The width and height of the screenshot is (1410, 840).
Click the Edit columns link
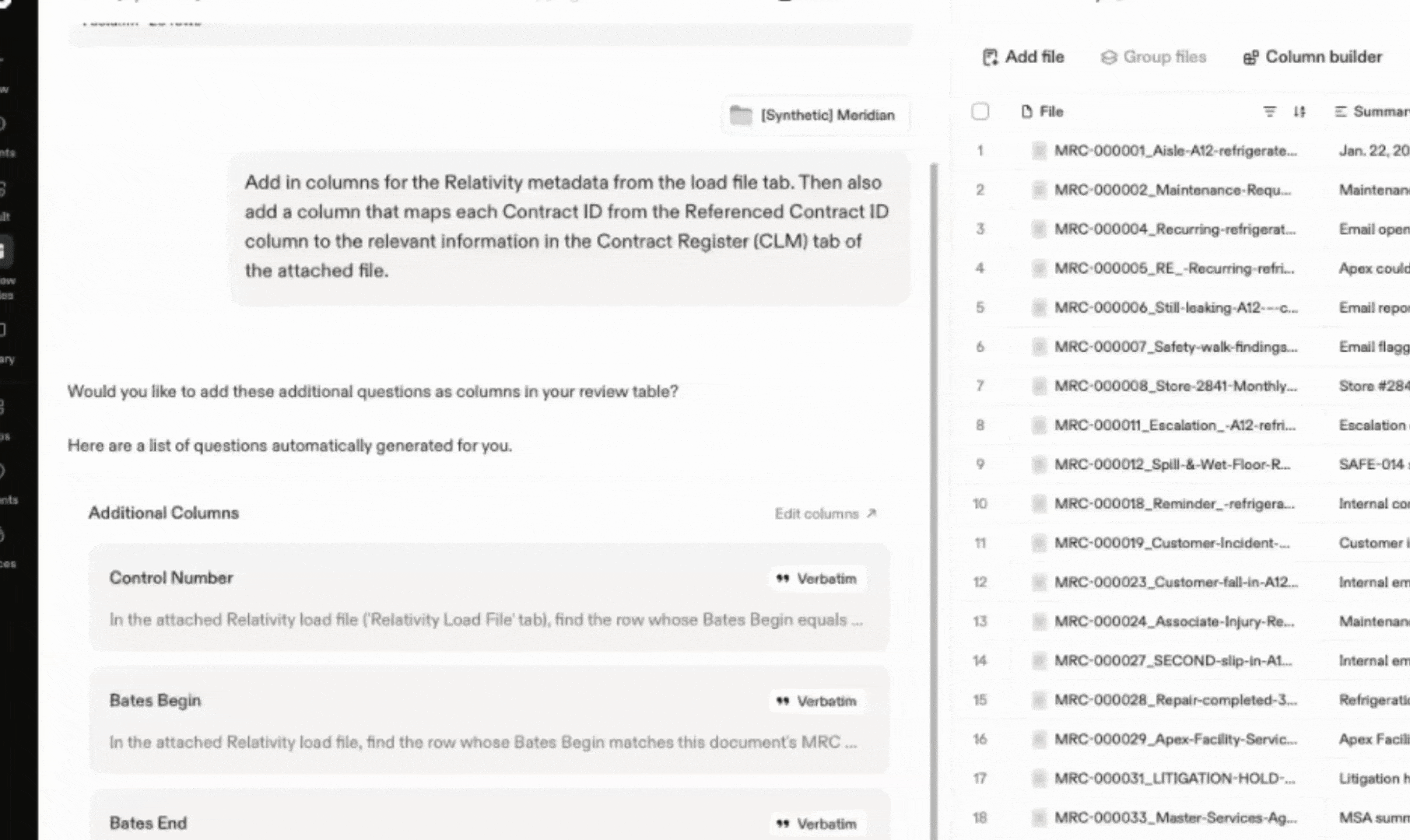tap(826, 513)
